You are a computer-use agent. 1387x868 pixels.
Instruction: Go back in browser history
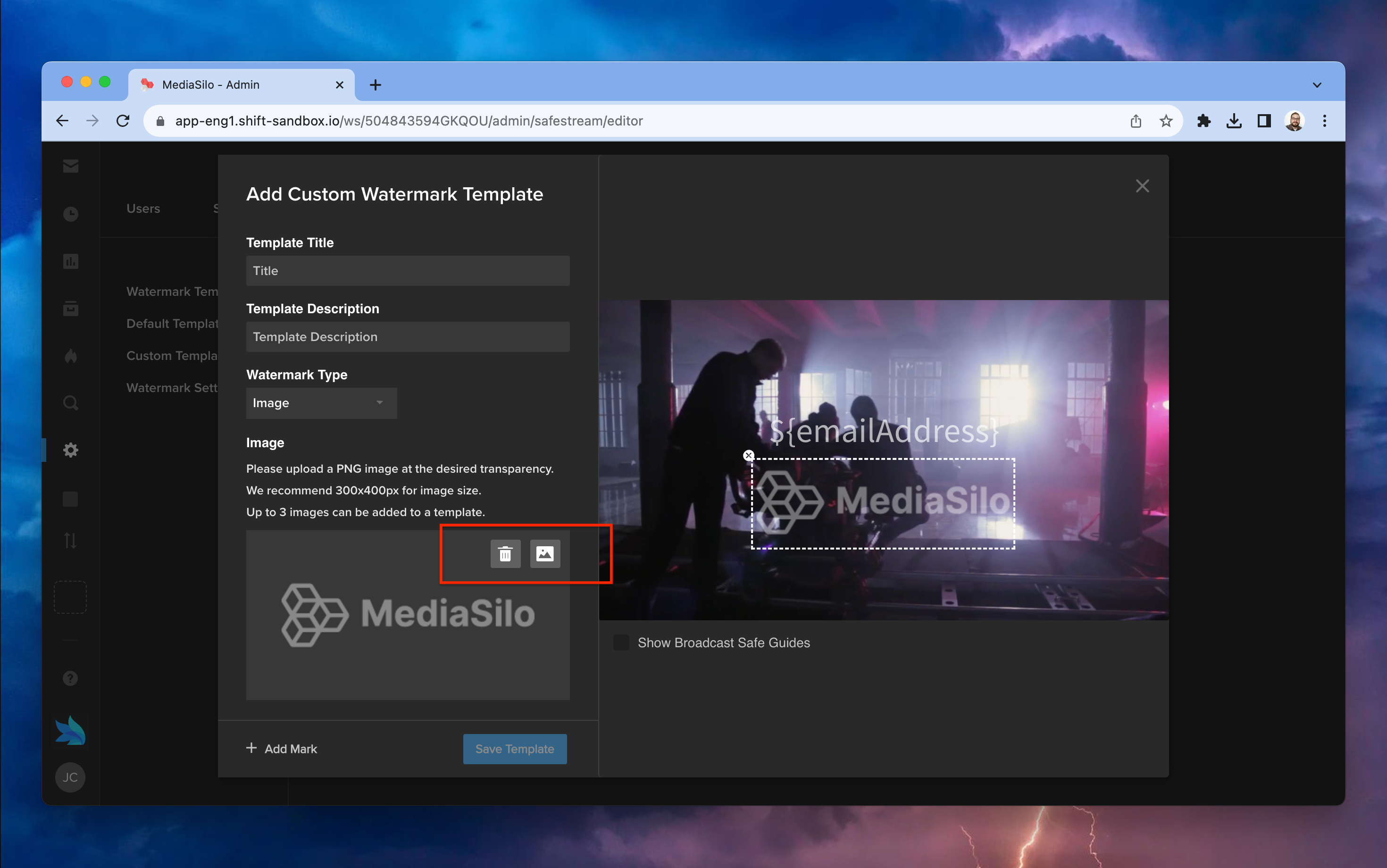62,121
